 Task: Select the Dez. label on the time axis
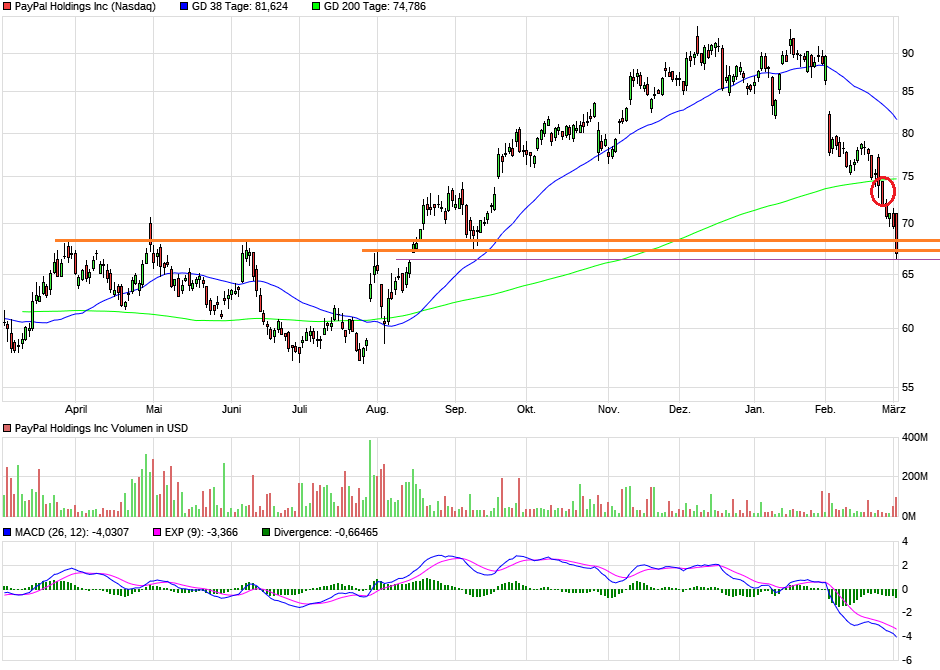679,408
